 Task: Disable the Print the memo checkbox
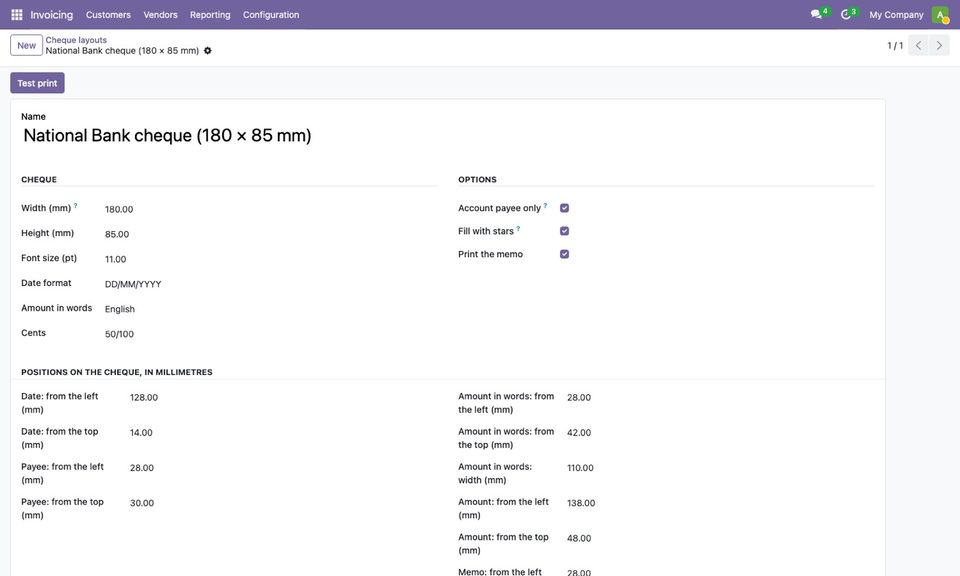point(564,254)
